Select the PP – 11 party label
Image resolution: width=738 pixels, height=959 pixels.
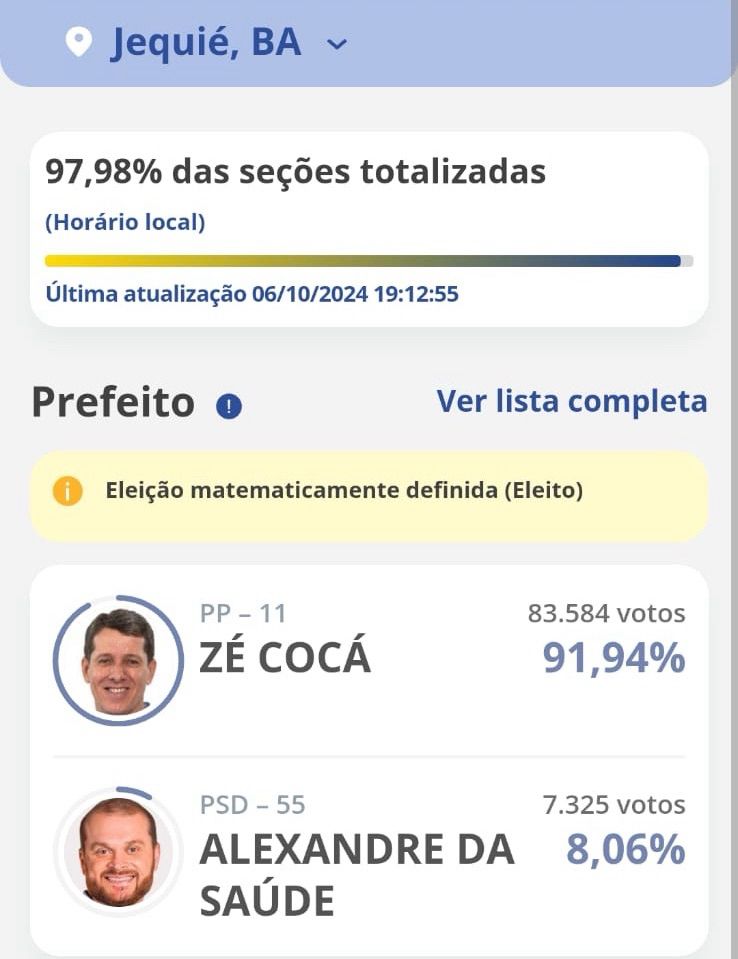coord(243,613)
